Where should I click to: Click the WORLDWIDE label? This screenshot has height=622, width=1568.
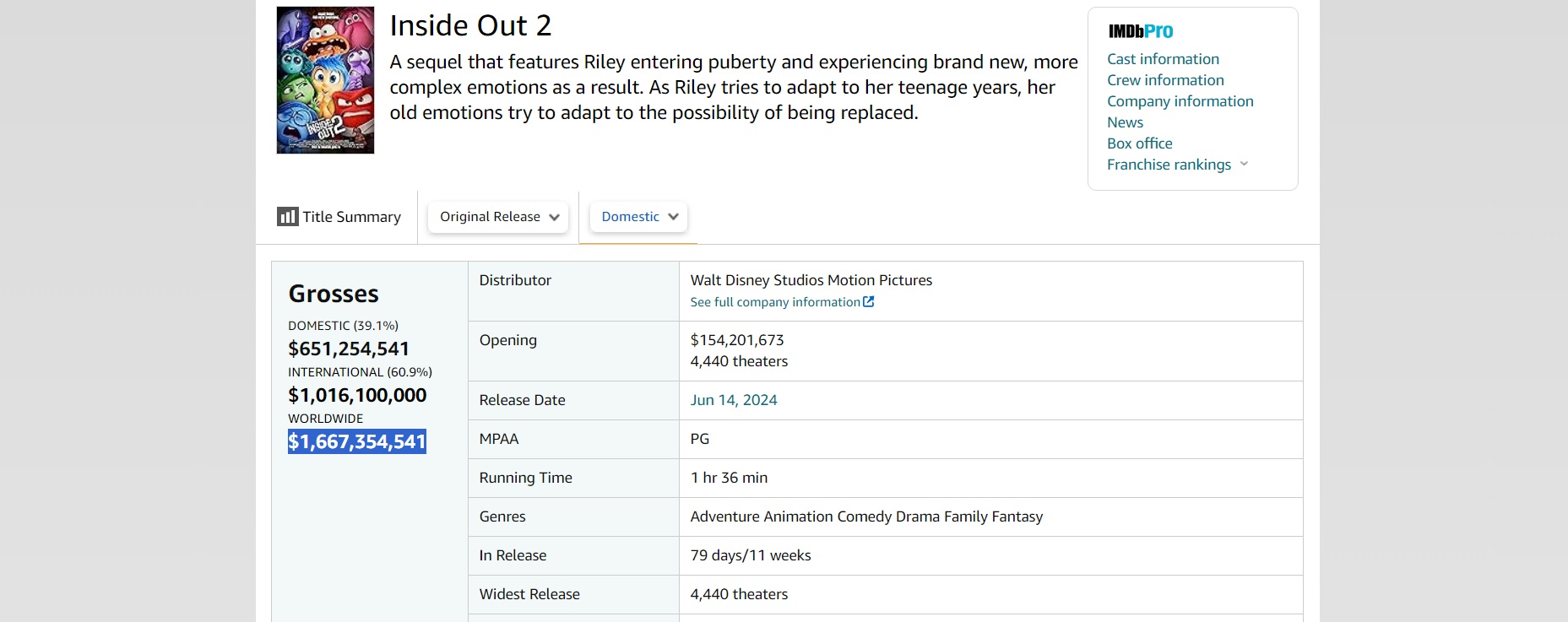[325, 419]
